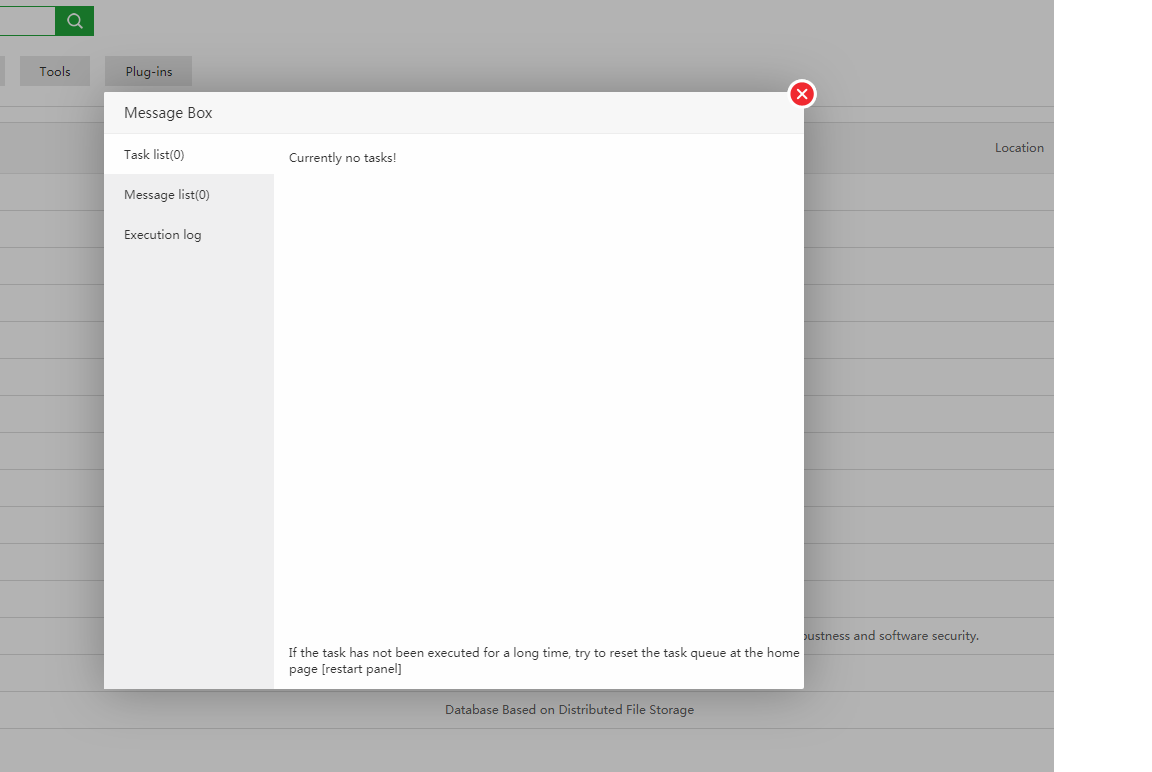This screenshot has height=772, width=1152.
Task: Click the Message Box title
Action: tap(168, 112)
